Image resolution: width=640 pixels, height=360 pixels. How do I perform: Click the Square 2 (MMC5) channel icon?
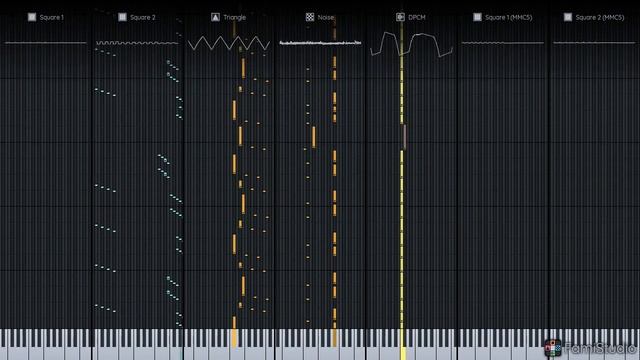tap(568, 17)
